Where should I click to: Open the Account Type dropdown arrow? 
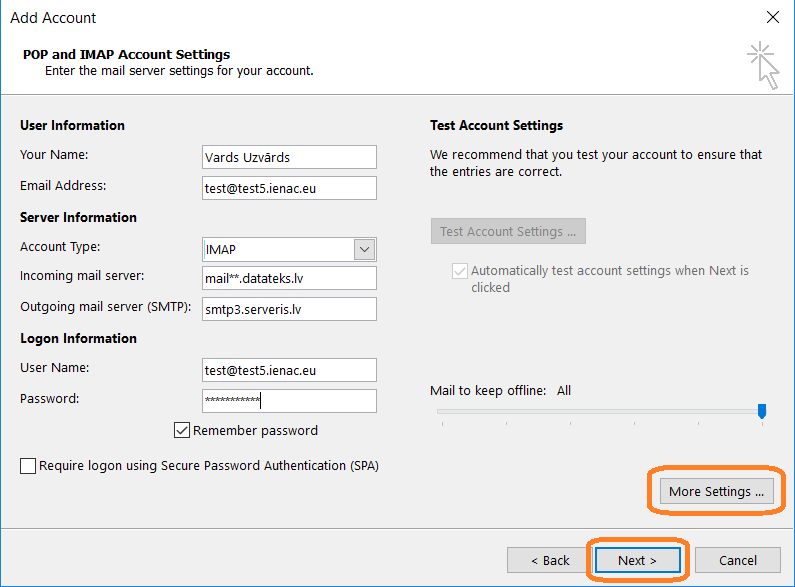point(364,249)
